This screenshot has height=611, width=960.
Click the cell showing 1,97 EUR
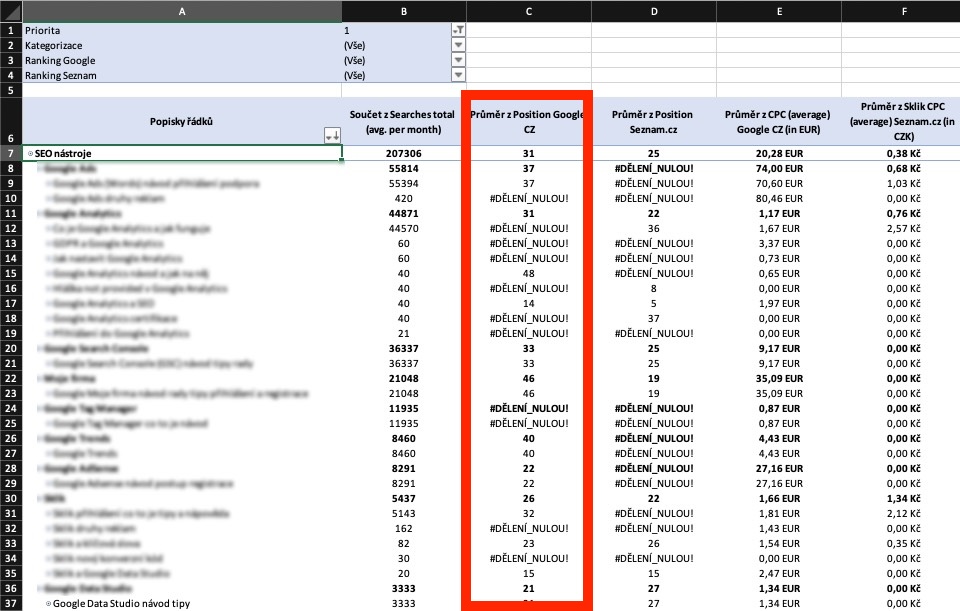tap(779, 304)
